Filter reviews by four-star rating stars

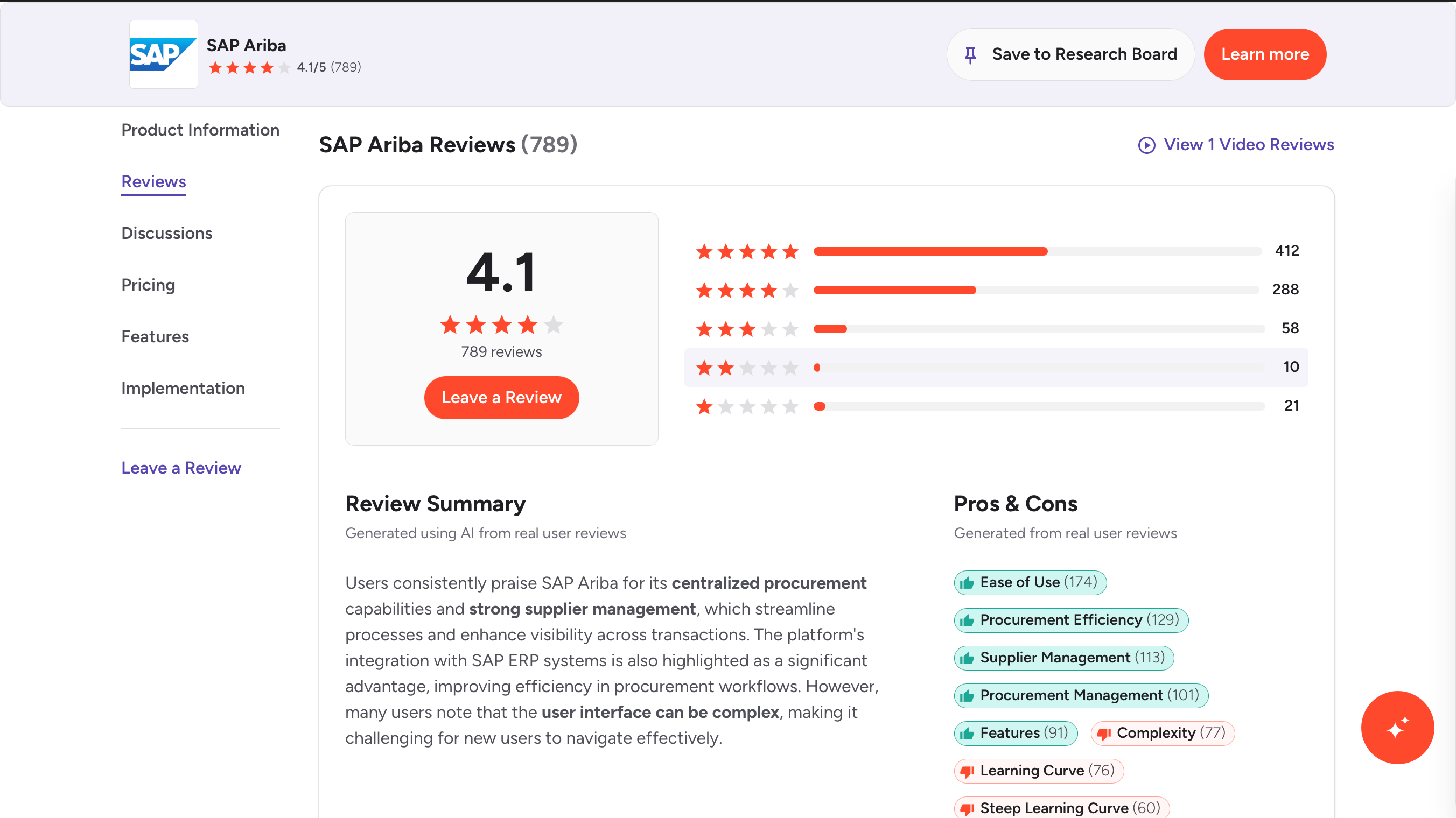coord(747,291)
